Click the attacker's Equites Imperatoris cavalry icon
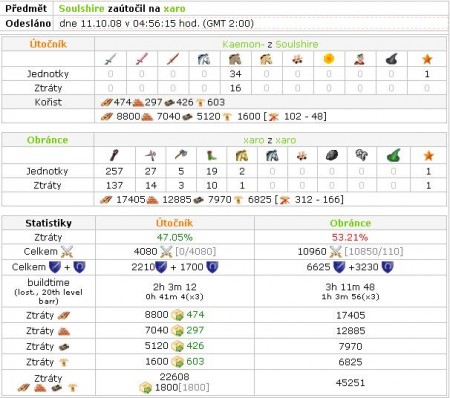450x398 pixels. [235, 59]
